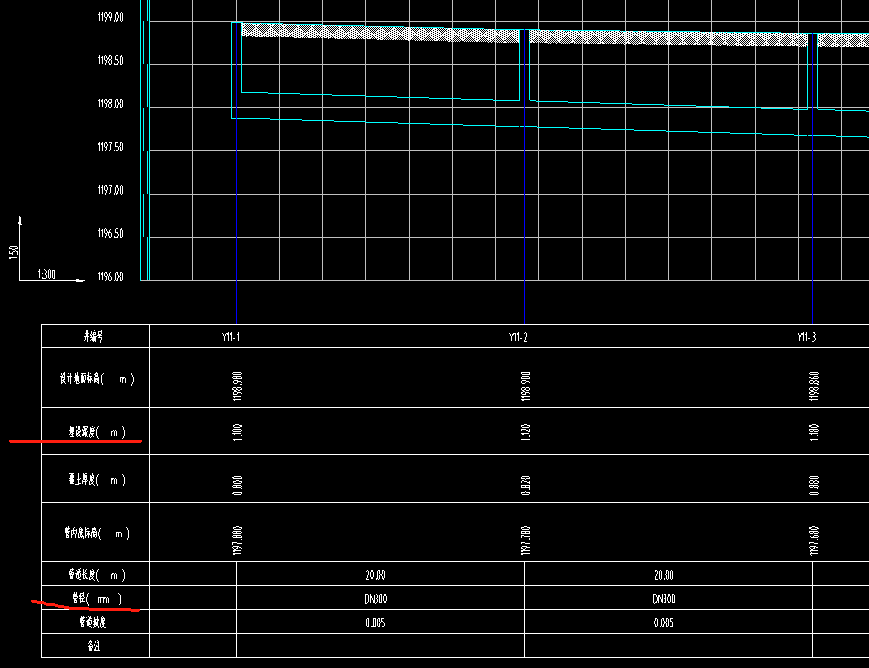Select cover thickness 0.800 under Y11-1

click(237, 485)
